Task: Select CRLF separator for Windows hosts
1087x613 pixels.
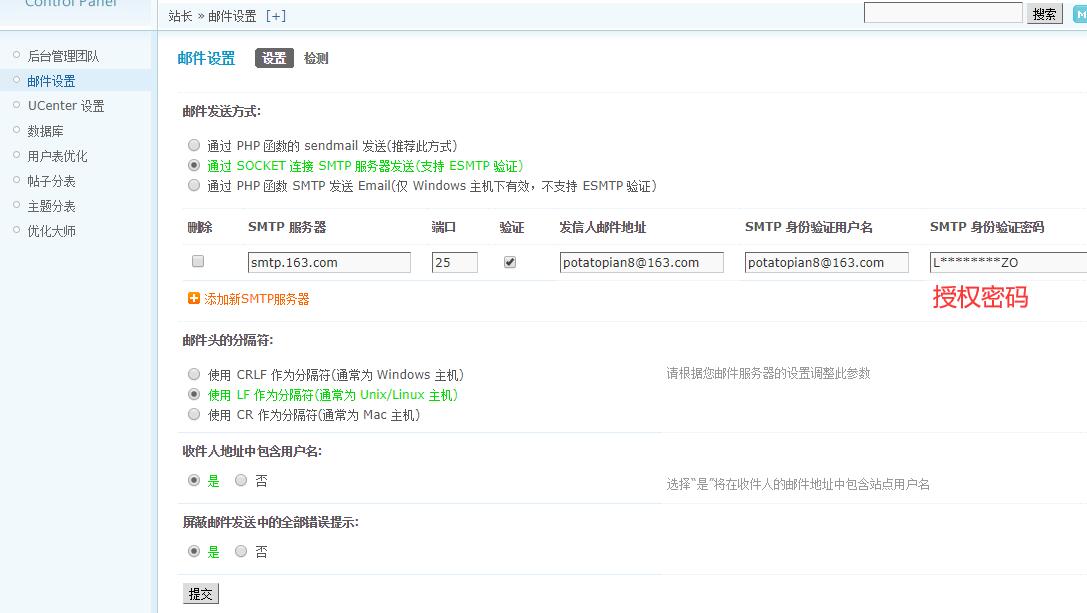Action: point(194,374)
